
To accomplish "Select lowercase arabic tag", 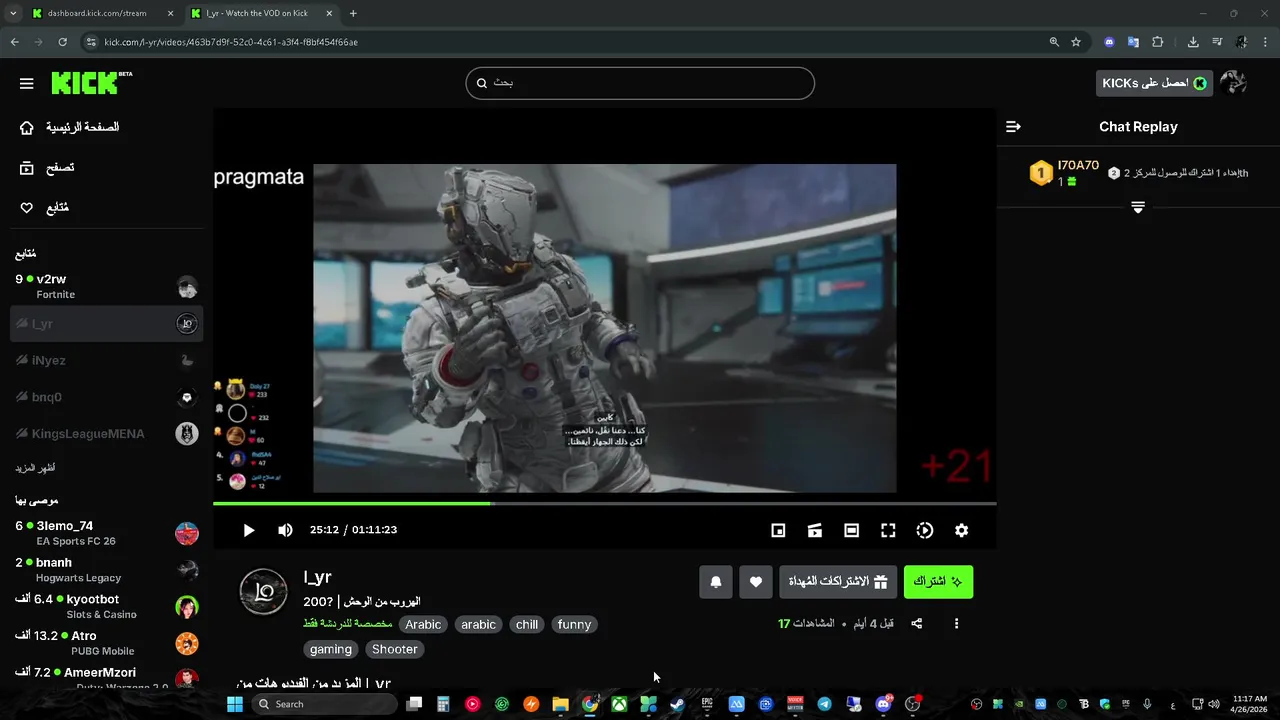I will coord(478,624).
